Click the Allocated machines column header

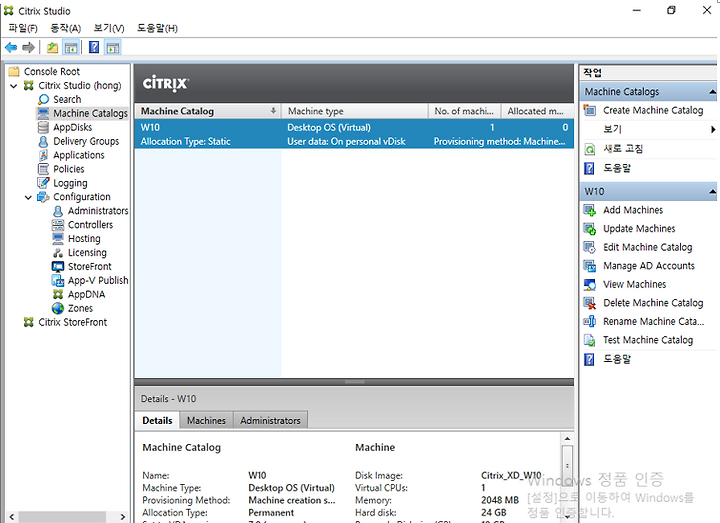point(537,111)
